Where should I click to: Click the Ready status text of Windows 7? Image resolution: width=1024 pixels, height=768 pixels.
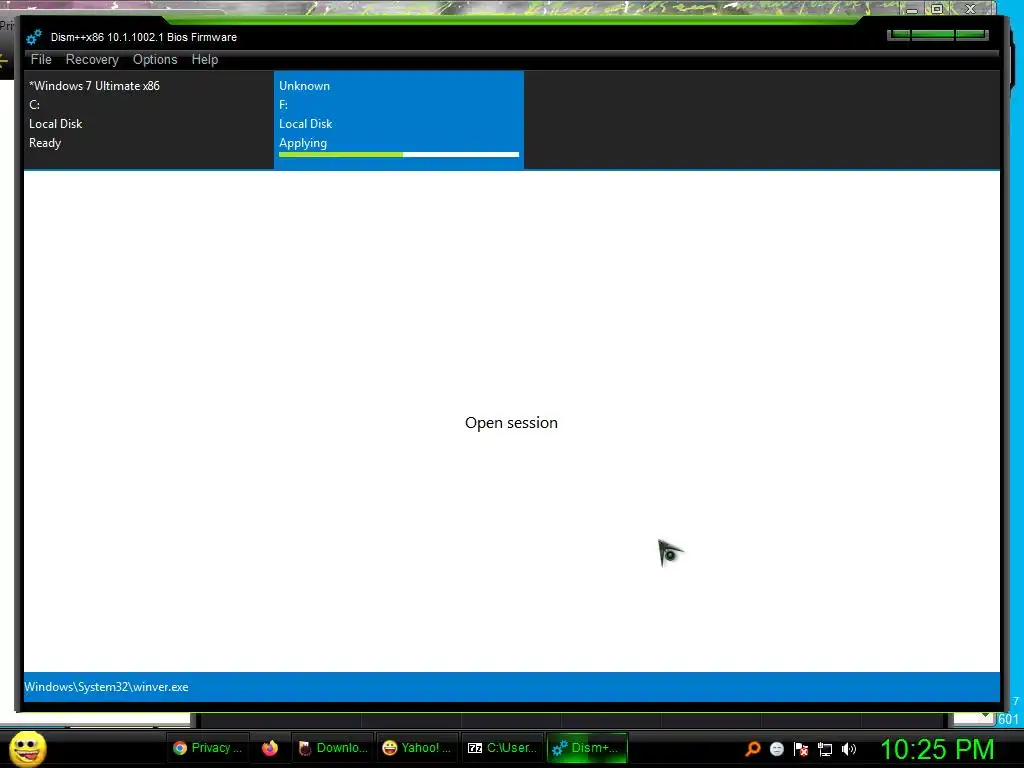coord(45,143)
